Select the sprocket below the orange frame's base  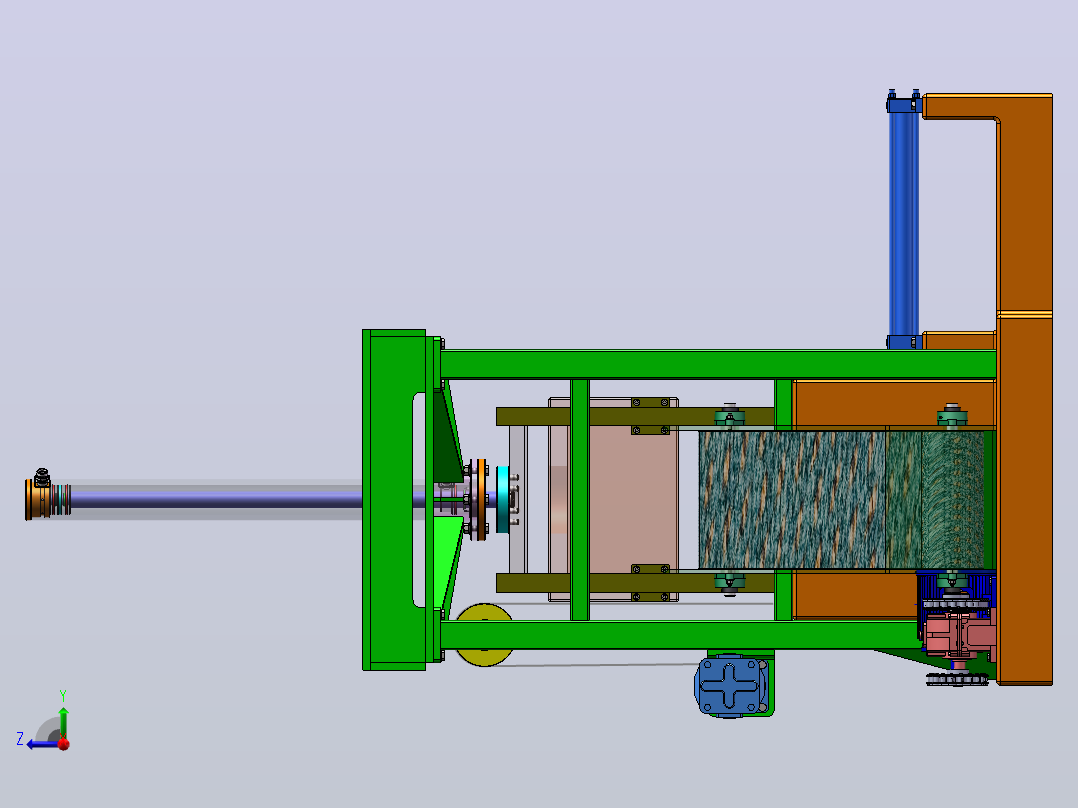click(x=957, y=679)
